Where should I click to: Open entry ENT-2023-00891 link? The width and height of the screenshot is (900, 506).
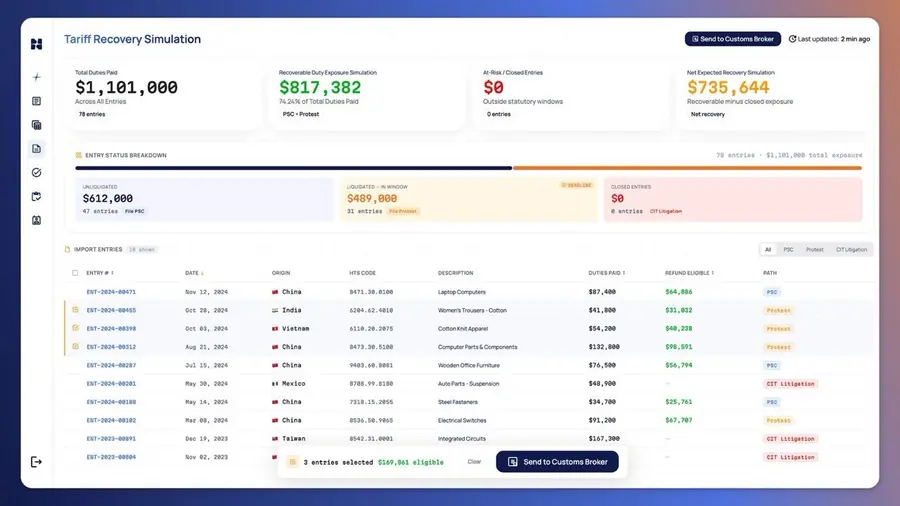tap(111, 439)
